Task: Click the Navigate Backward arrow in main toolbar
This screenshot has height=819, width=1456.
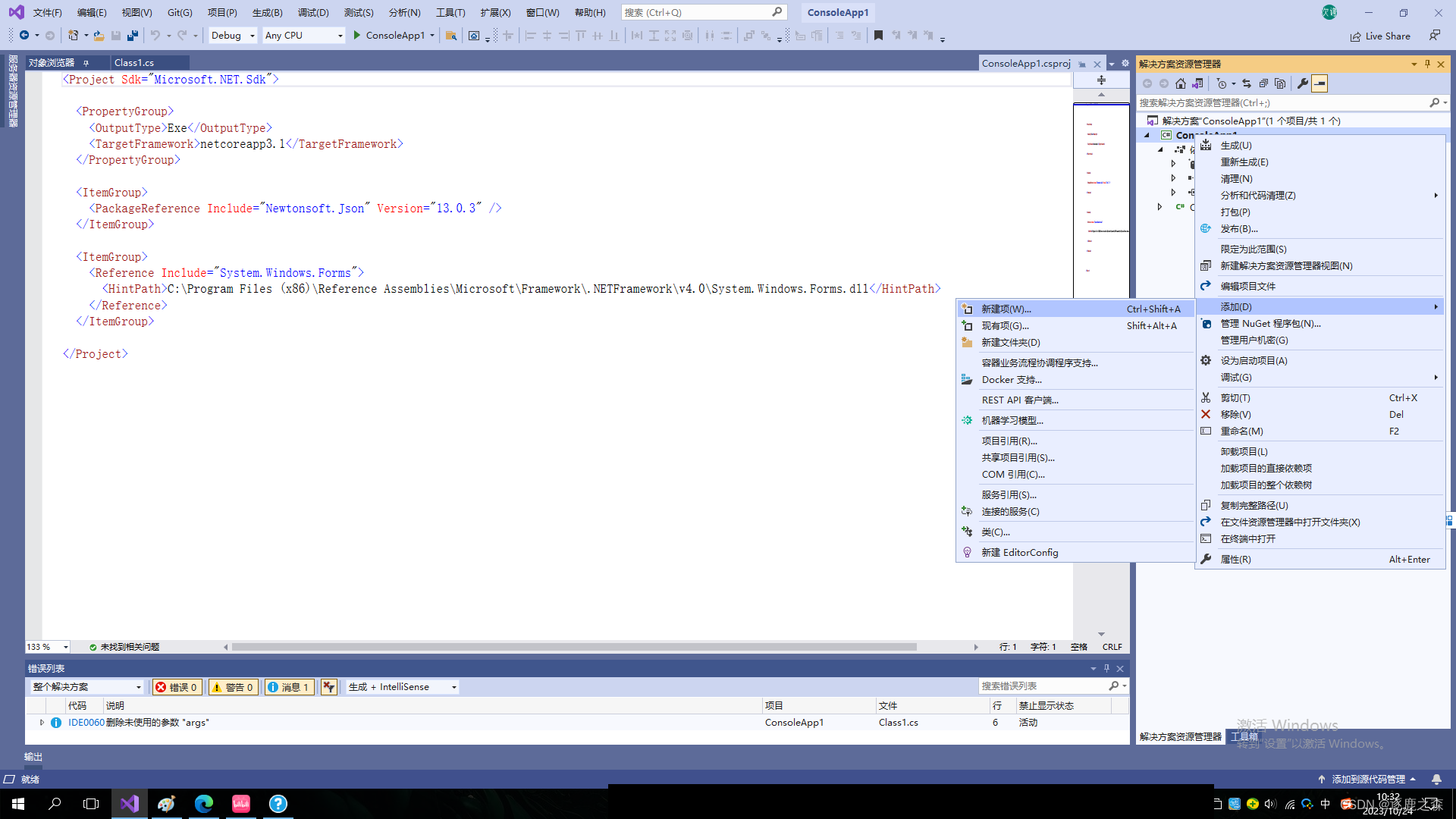Action: (x=24, y=36)
